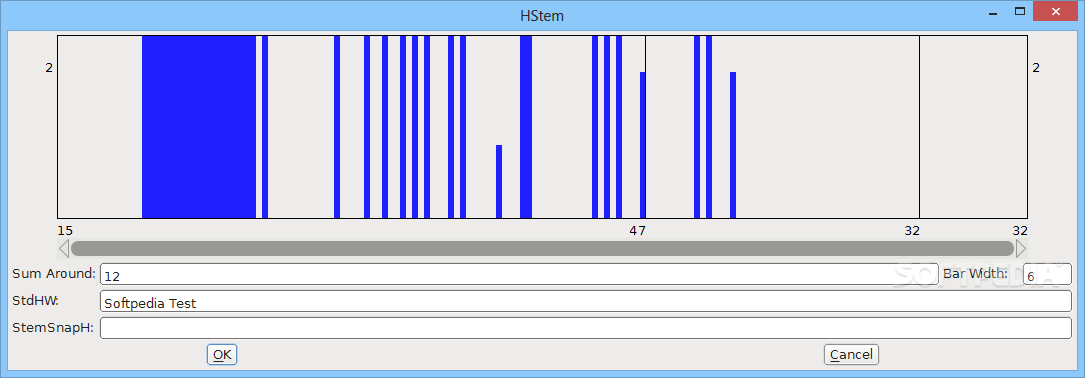Click the 'StdHW:' label
The width and height of the screenshot is (1085, 378).
click(x=35, y=300)
